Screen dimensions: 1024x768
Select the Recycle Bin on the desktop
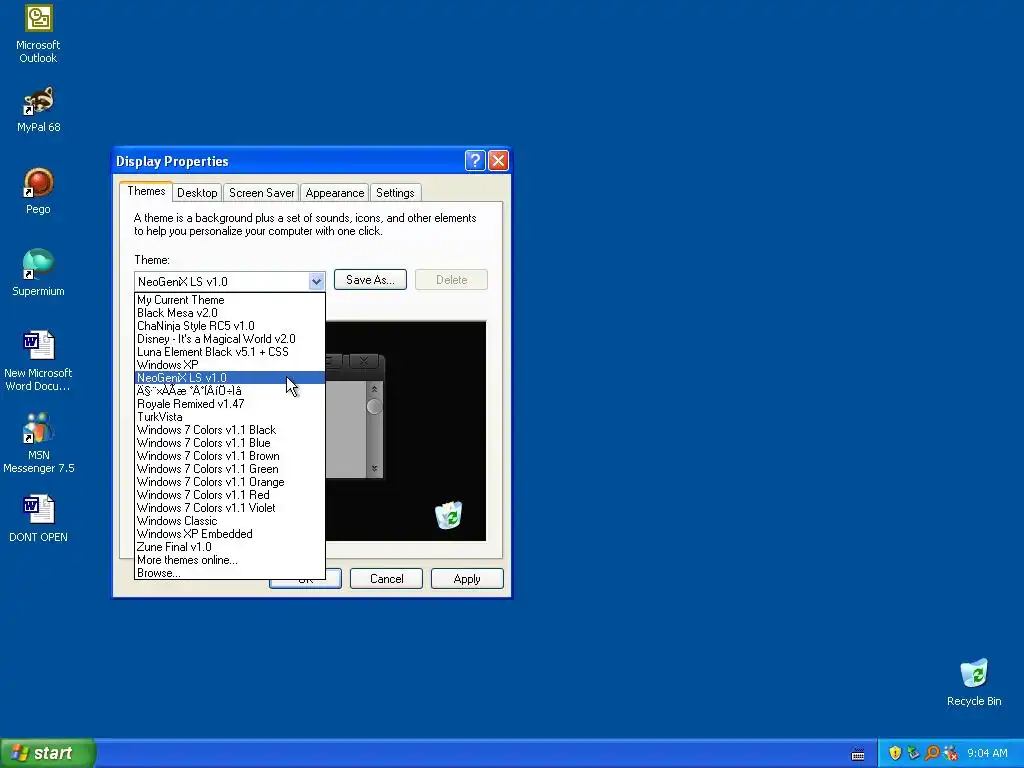pos(974,683)
